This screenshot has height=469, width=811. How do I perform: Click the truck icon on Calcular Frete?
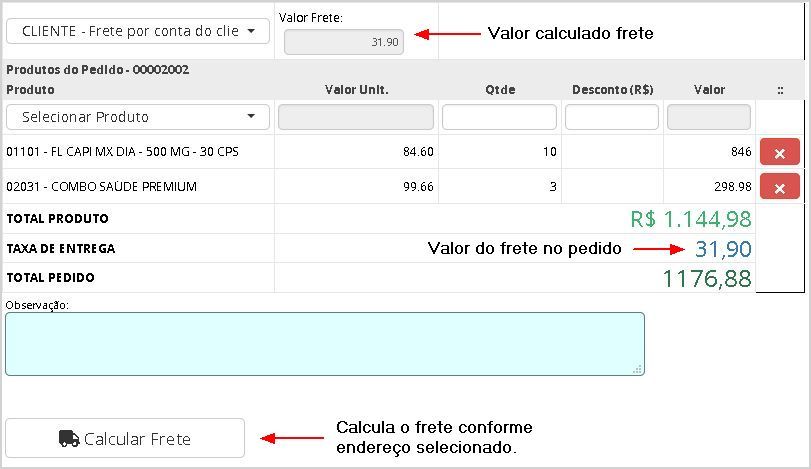point(69,439)
